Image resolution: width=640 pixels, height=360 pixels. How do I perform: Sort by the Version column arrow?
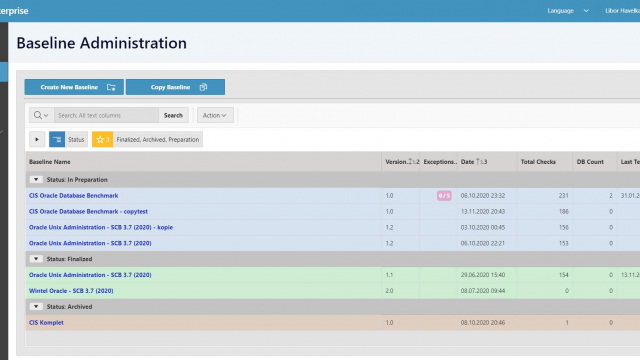point(411,162)
